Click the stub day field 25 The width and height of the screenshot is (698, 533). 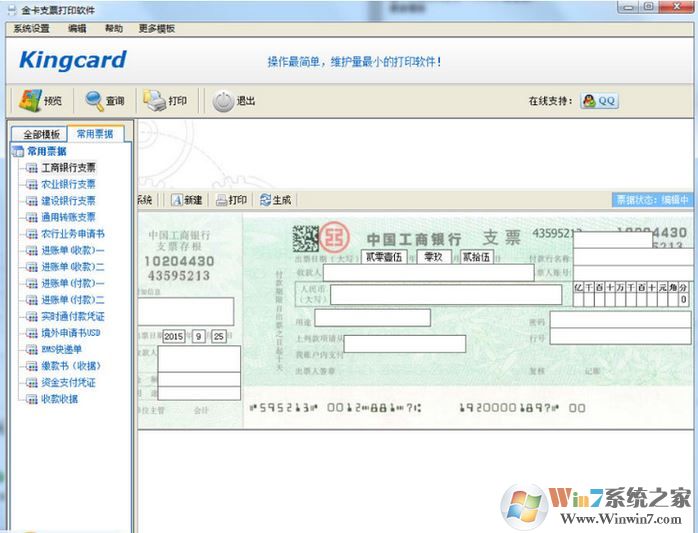[219, 336]
